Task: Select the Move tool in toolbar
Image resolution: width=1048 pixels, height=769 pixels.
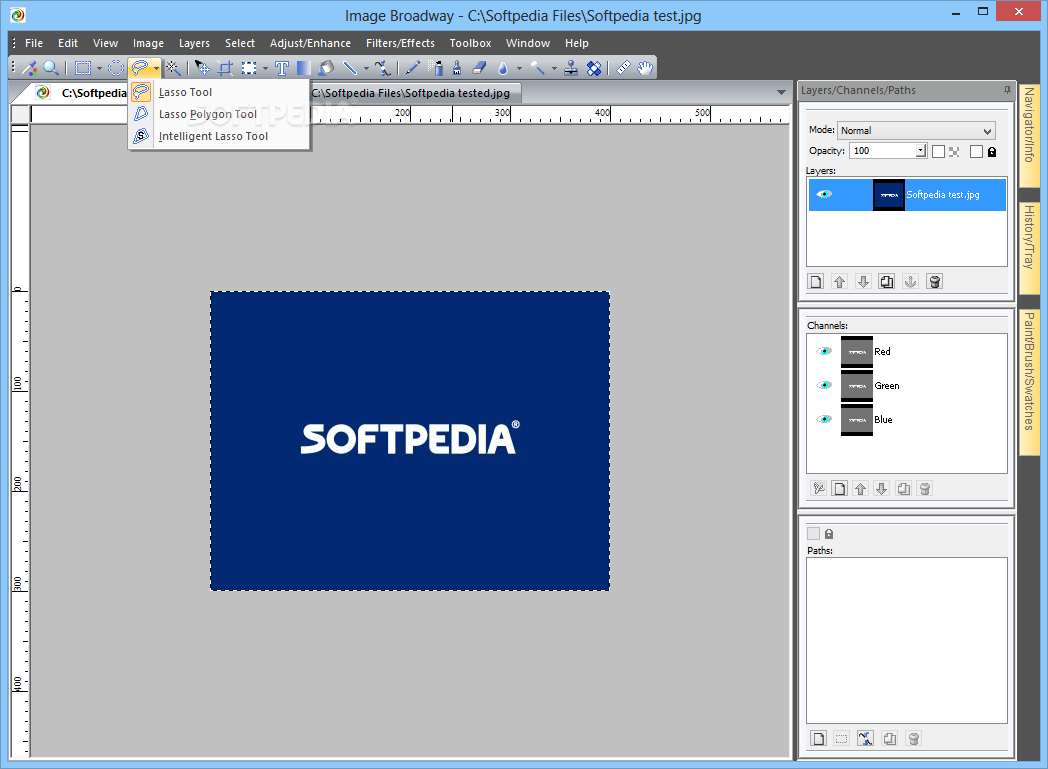Action: tap(203, 67)
